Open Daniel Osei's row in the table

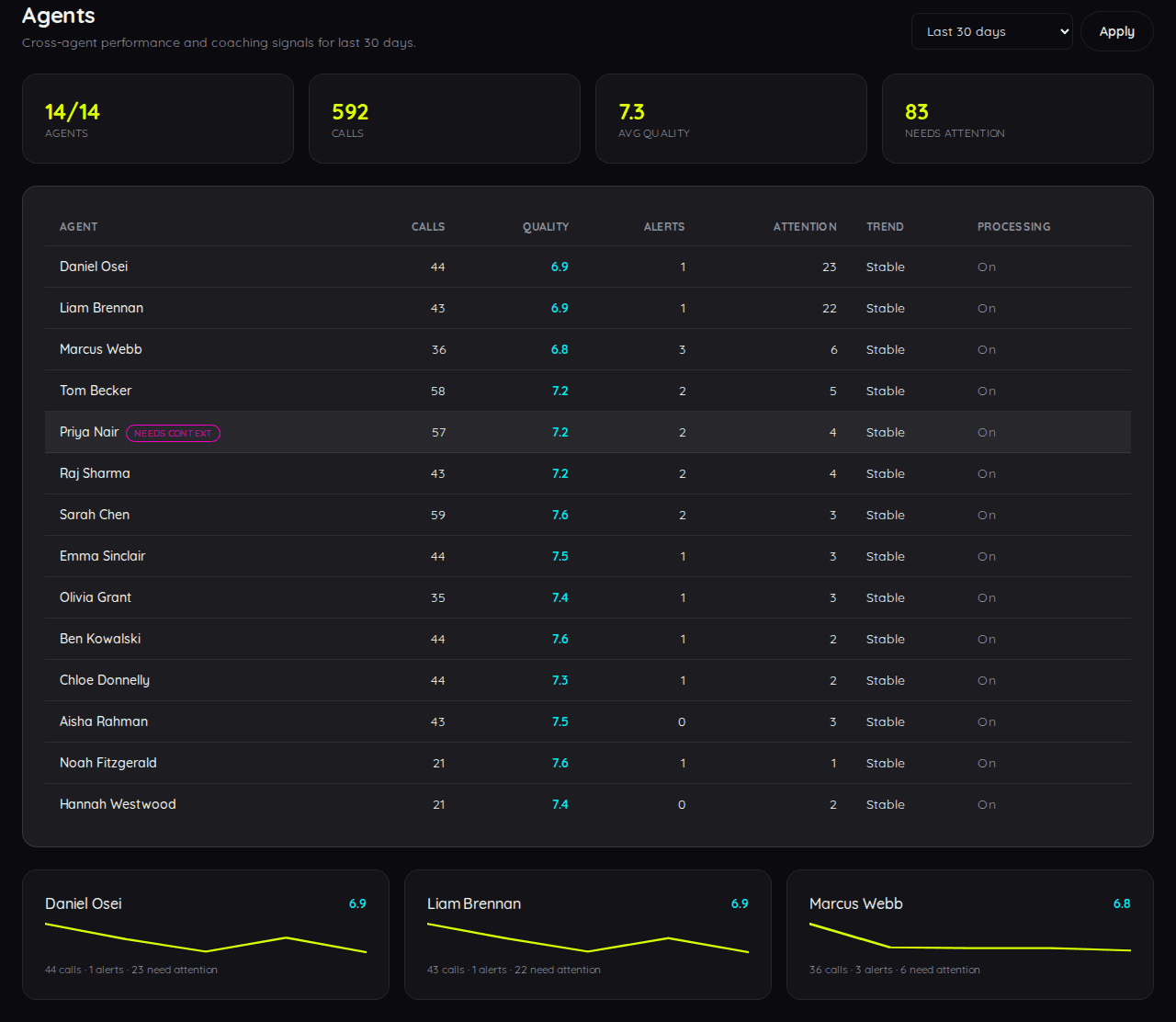(x=588, y=267)
